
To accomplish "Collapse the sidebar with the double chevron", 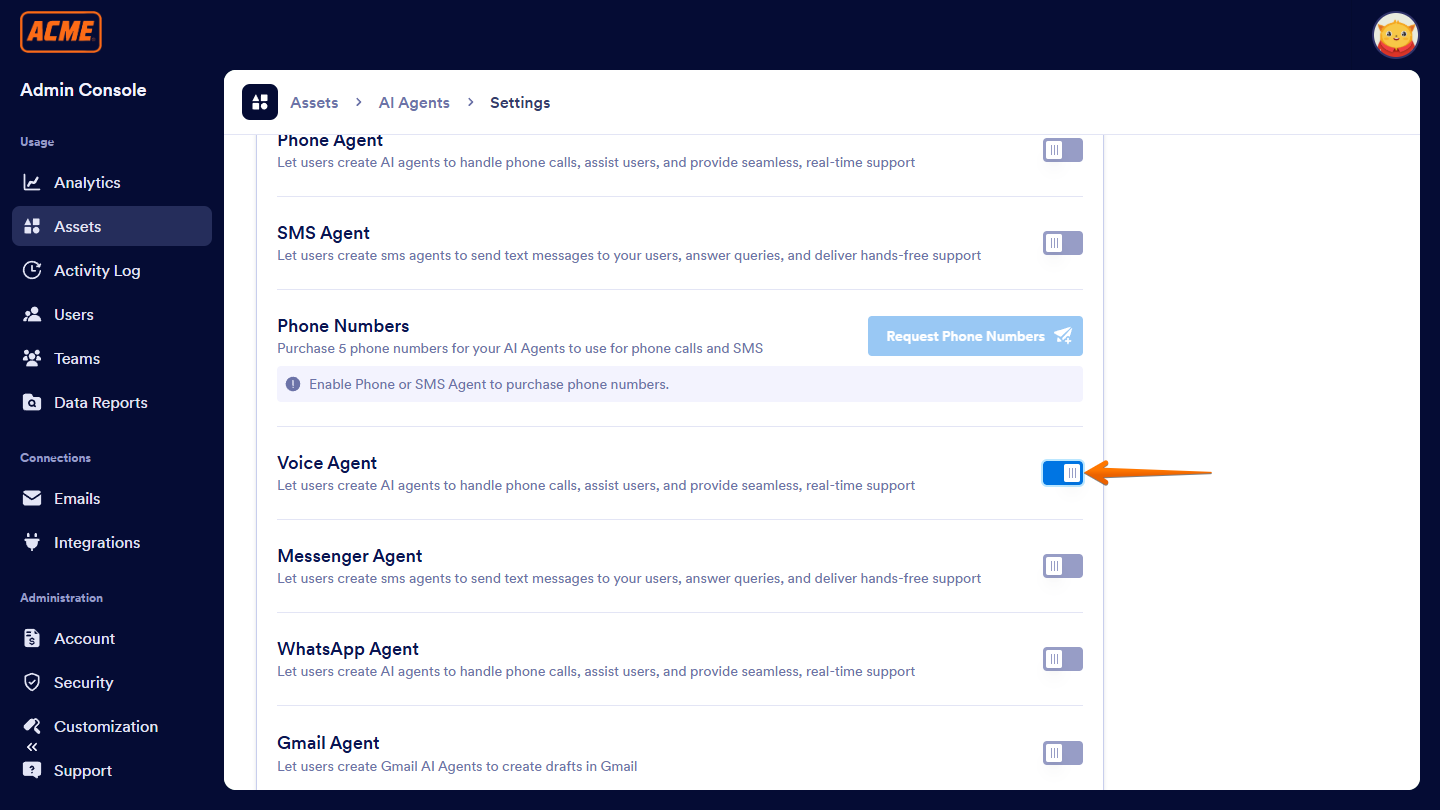I will (29, 745).
